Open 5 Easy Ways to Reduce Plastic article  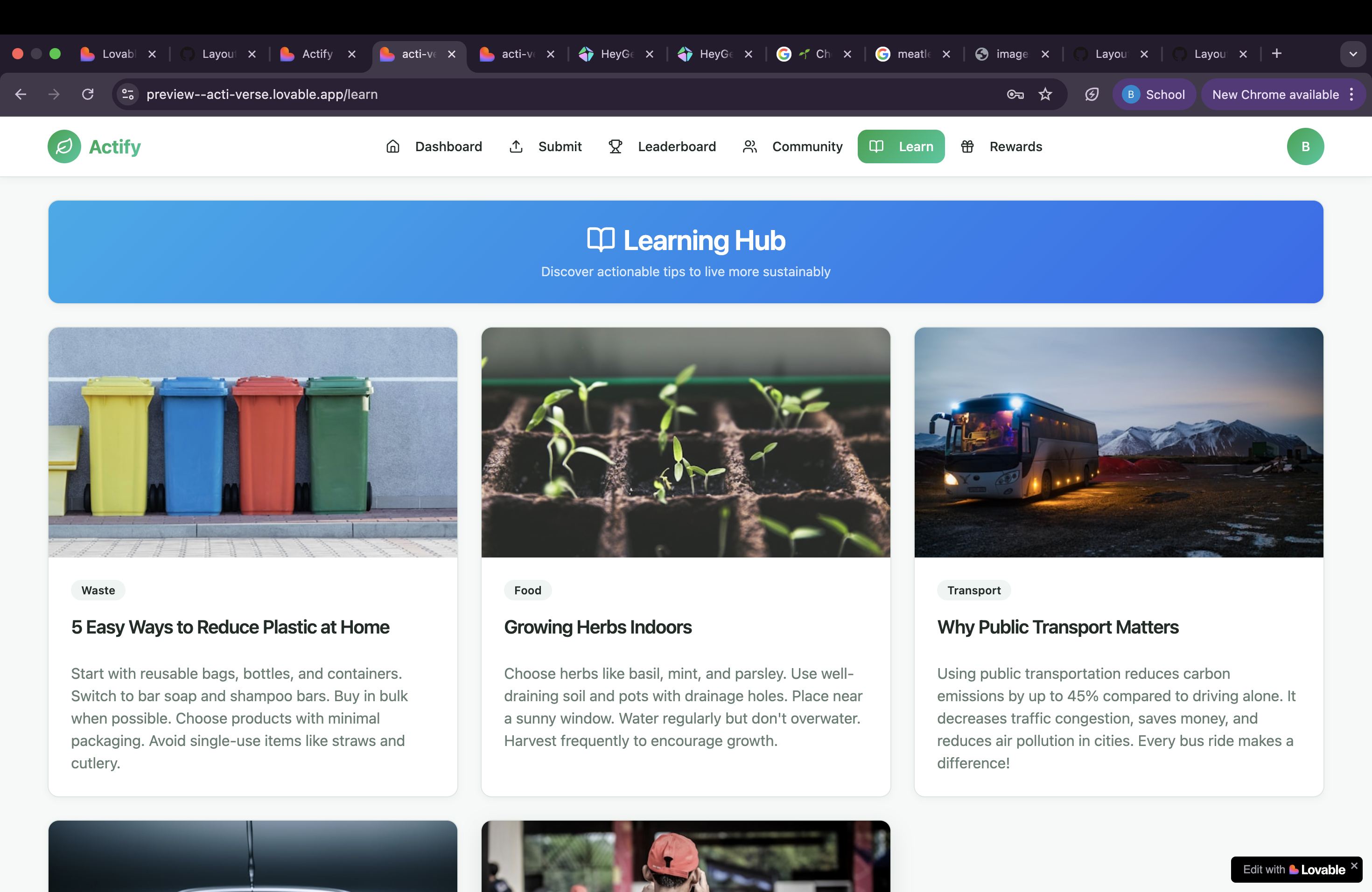click(230, 627)
